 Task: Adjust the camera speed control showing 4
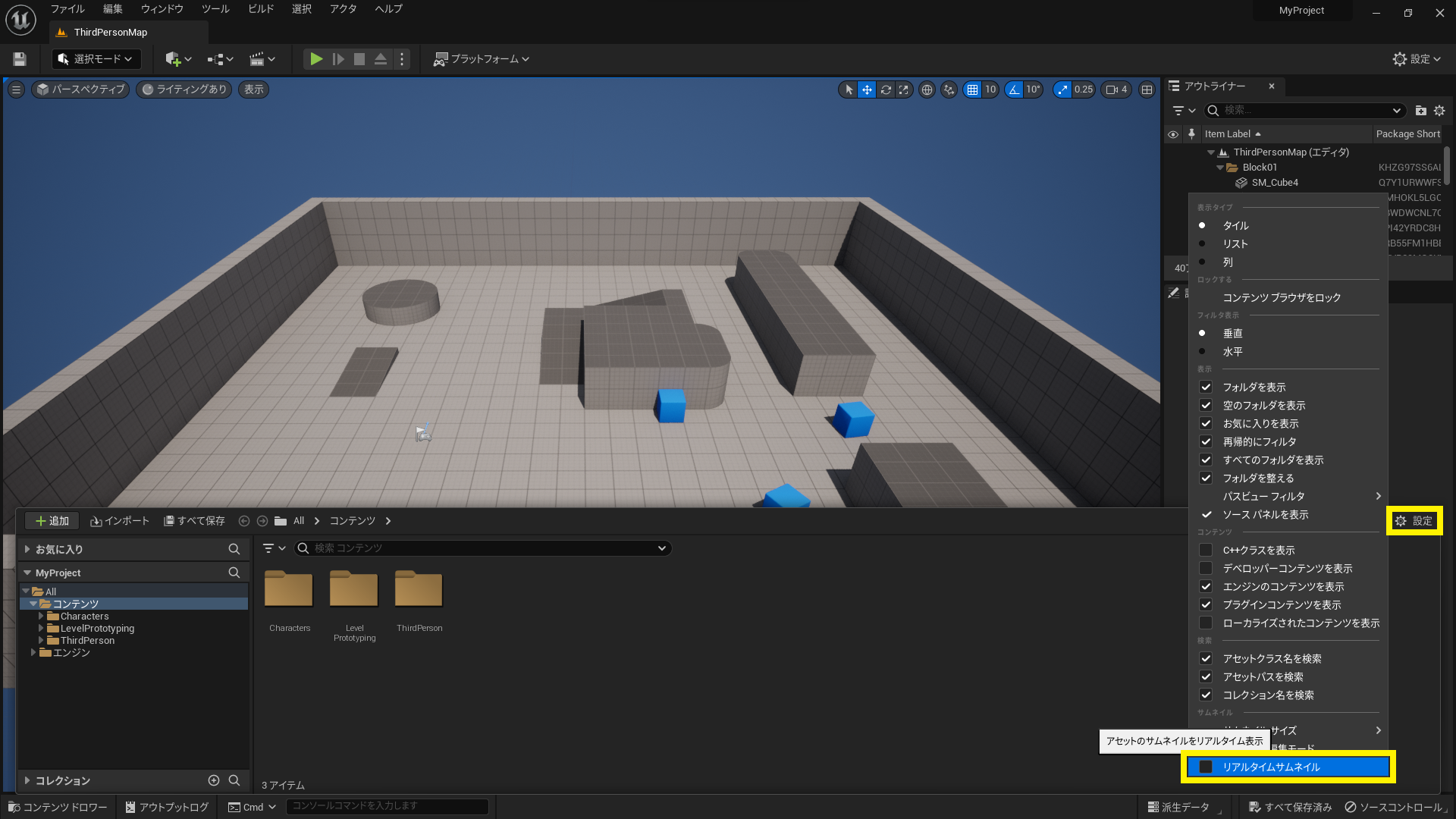point(1116,89)
